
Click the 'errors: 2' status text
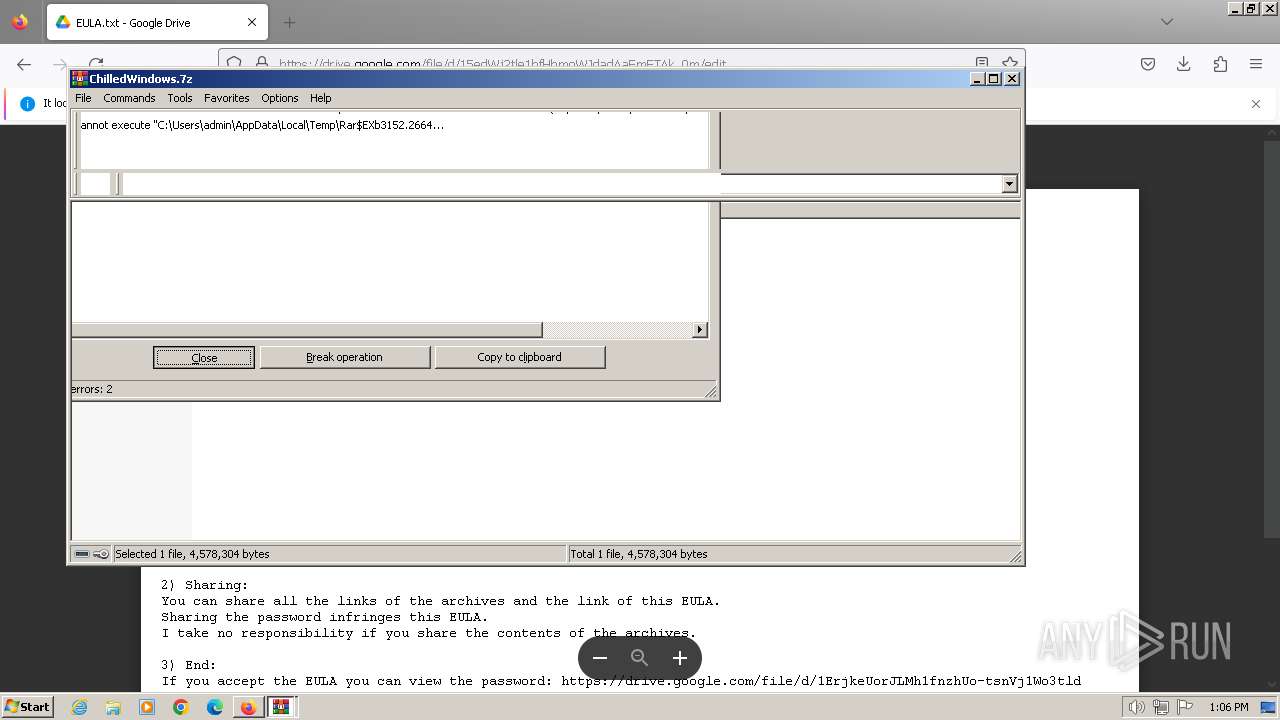[92, 389]
